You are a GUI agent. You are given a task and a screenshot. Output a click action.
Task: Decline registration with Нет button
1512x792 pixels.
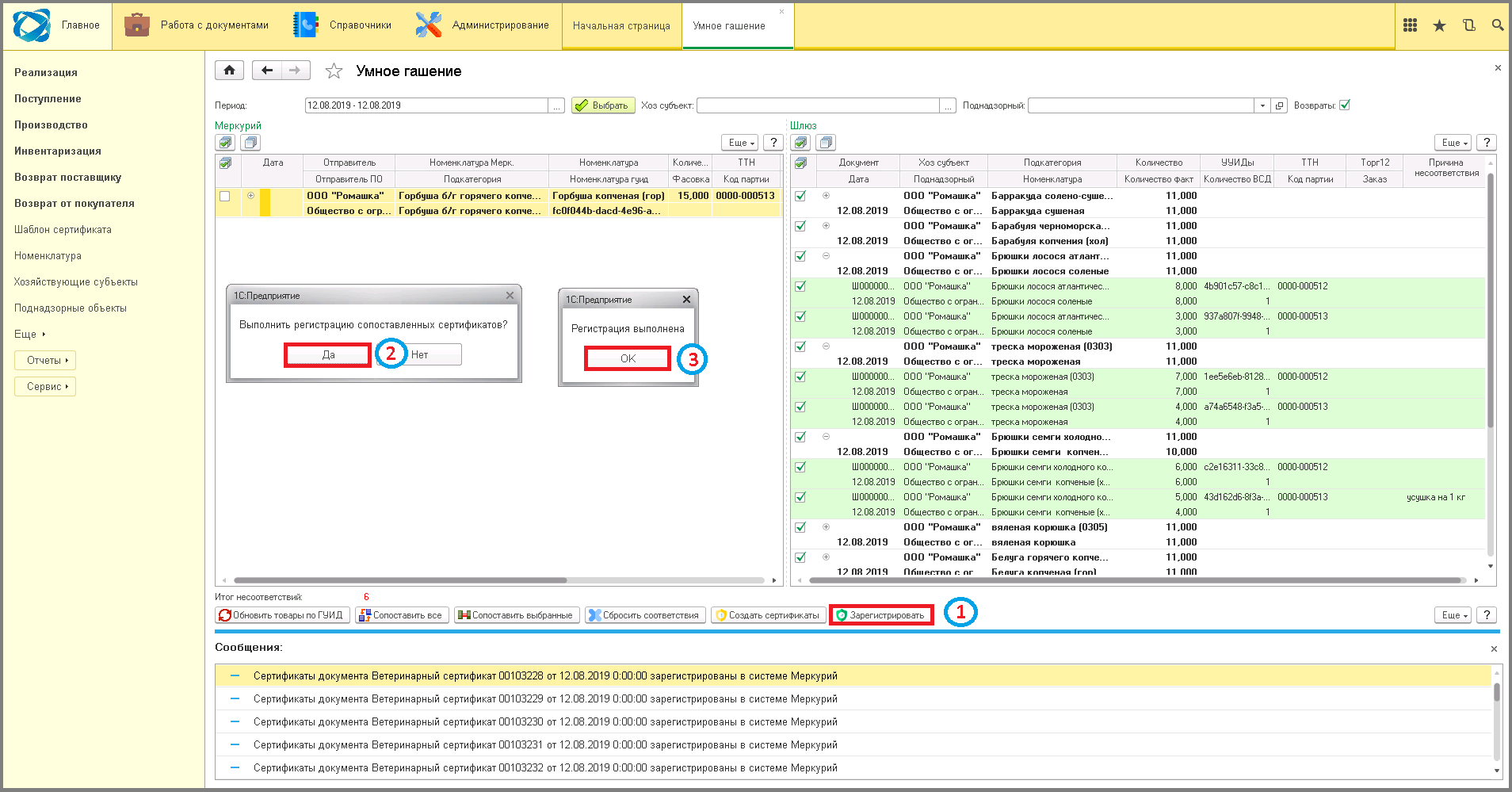point(420,354)
